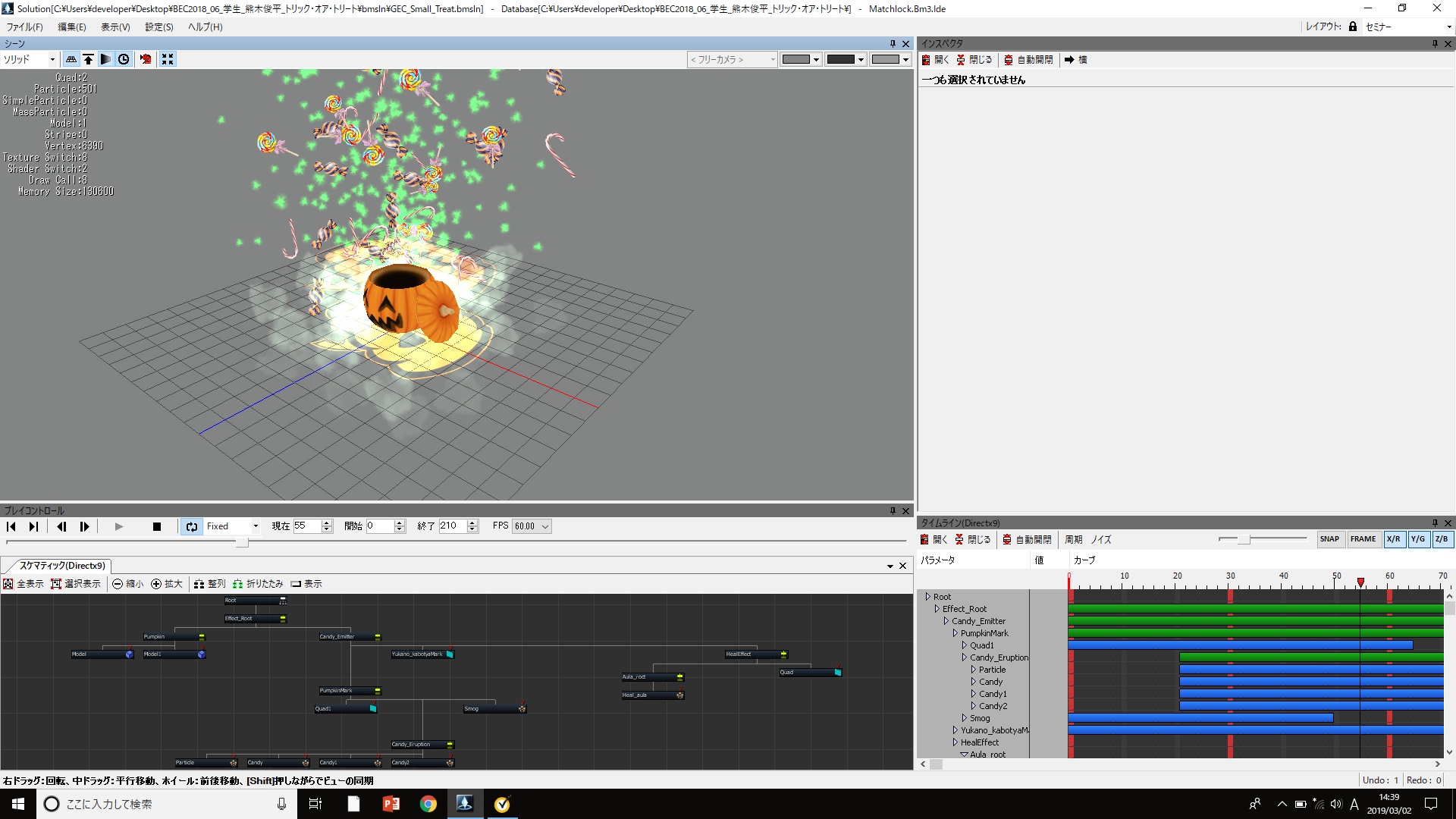
Task: Click the red camera reset icon
Action: (x=146, y=59)
